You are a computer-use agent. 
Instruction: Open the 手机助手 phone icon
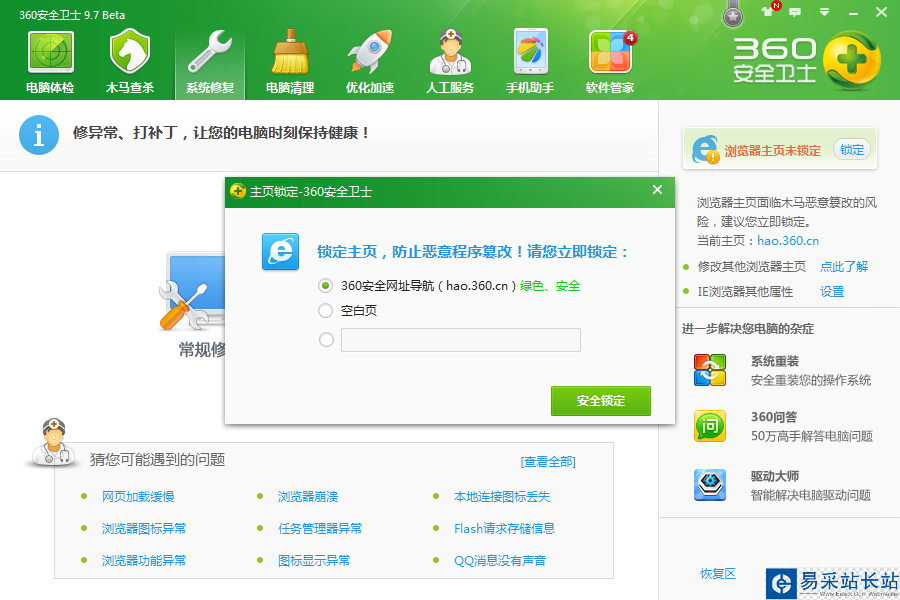coord(530,52)
